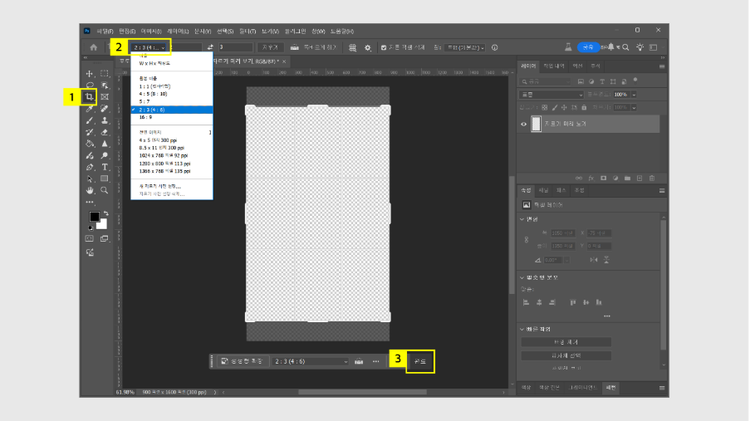Open the blend mode dropdown in Layers panel
The height and width of the screenshot is (421, 750).
[550, 95]
